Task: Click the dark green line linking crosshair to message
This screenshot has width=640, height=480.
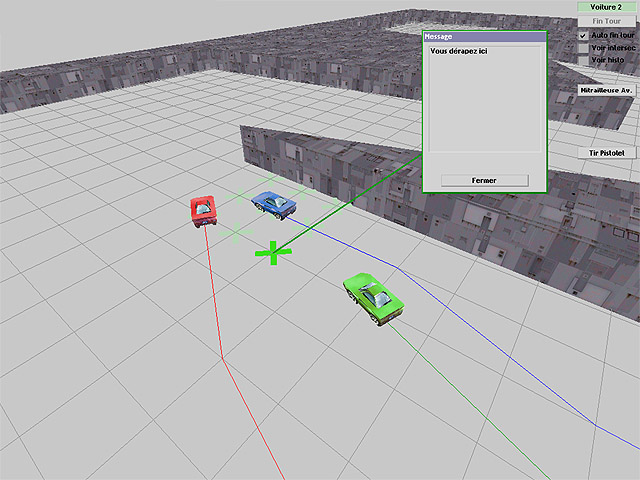Action: coord(340,208)
